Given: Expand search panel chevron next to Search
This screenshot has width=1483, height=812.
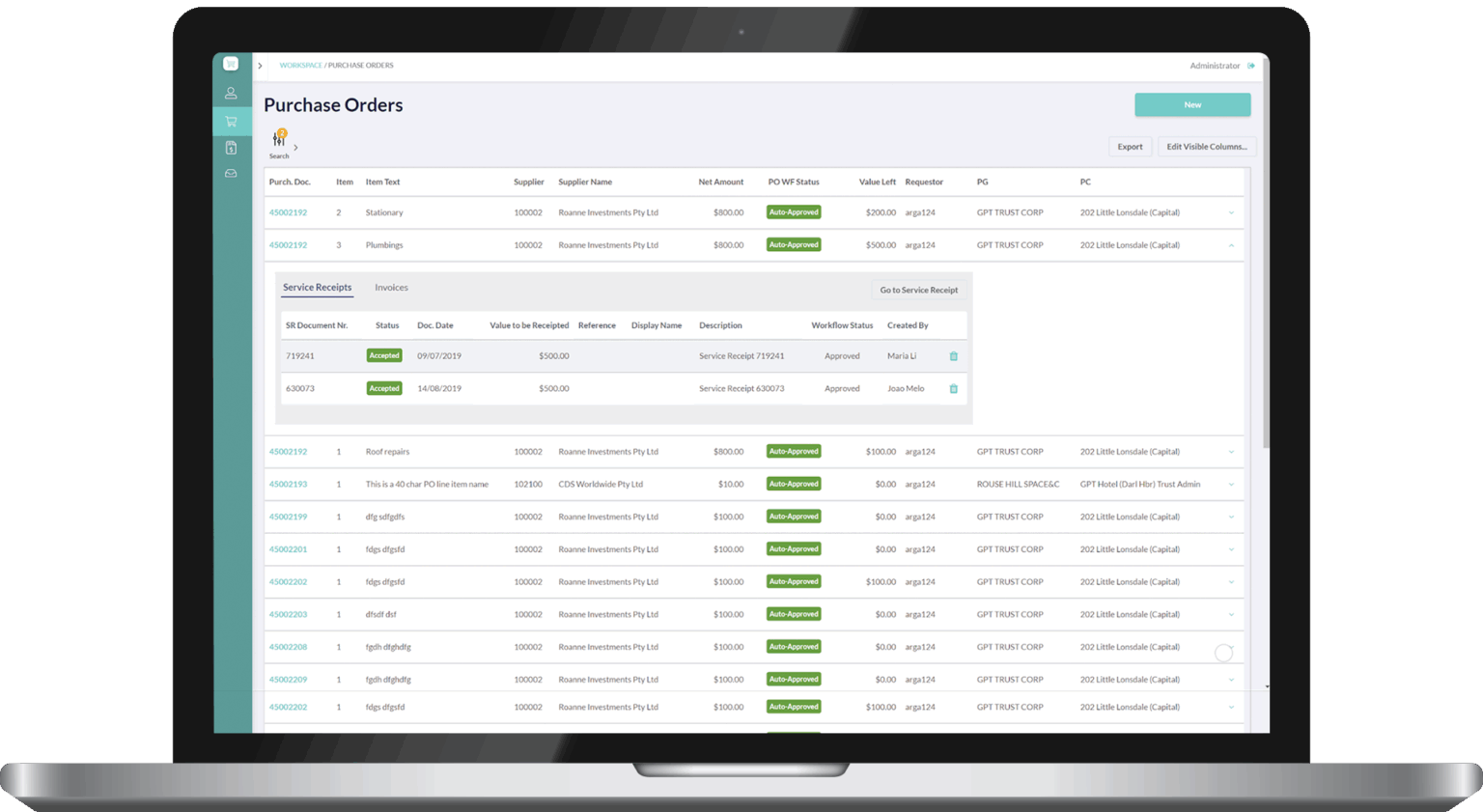Looking at the screenshot, I should point(295,148).
